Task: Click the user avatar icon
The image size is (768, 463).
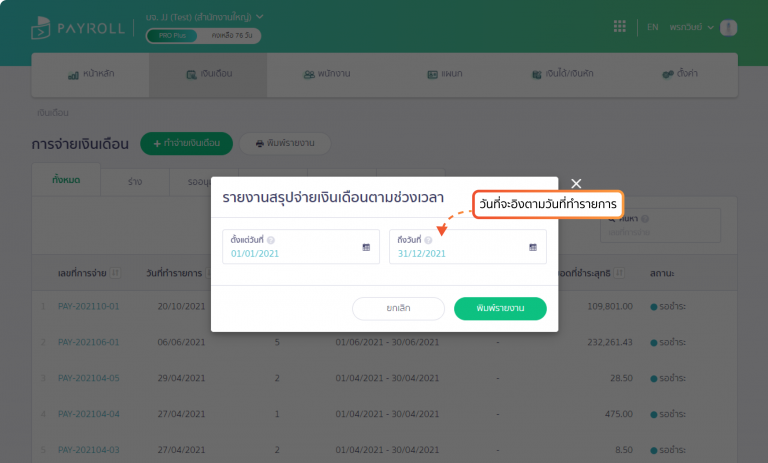Action: 728,27
